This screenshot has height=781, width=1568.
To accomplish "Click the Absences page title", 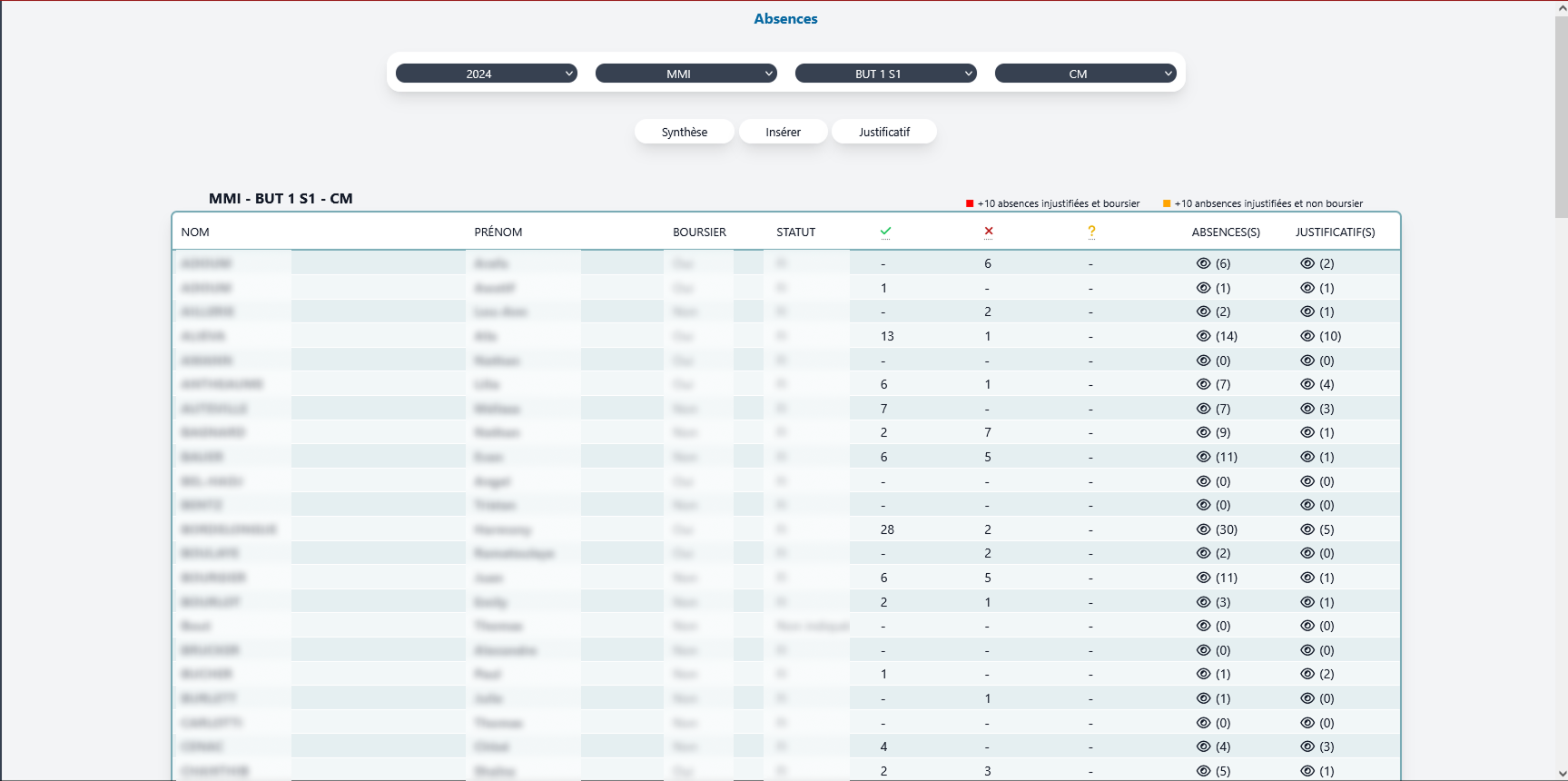I will (785, 18).
